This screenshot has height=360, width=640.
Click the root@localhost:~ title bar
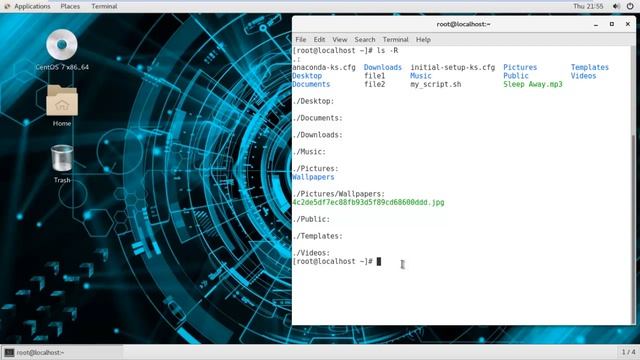(x=463, y=24)
